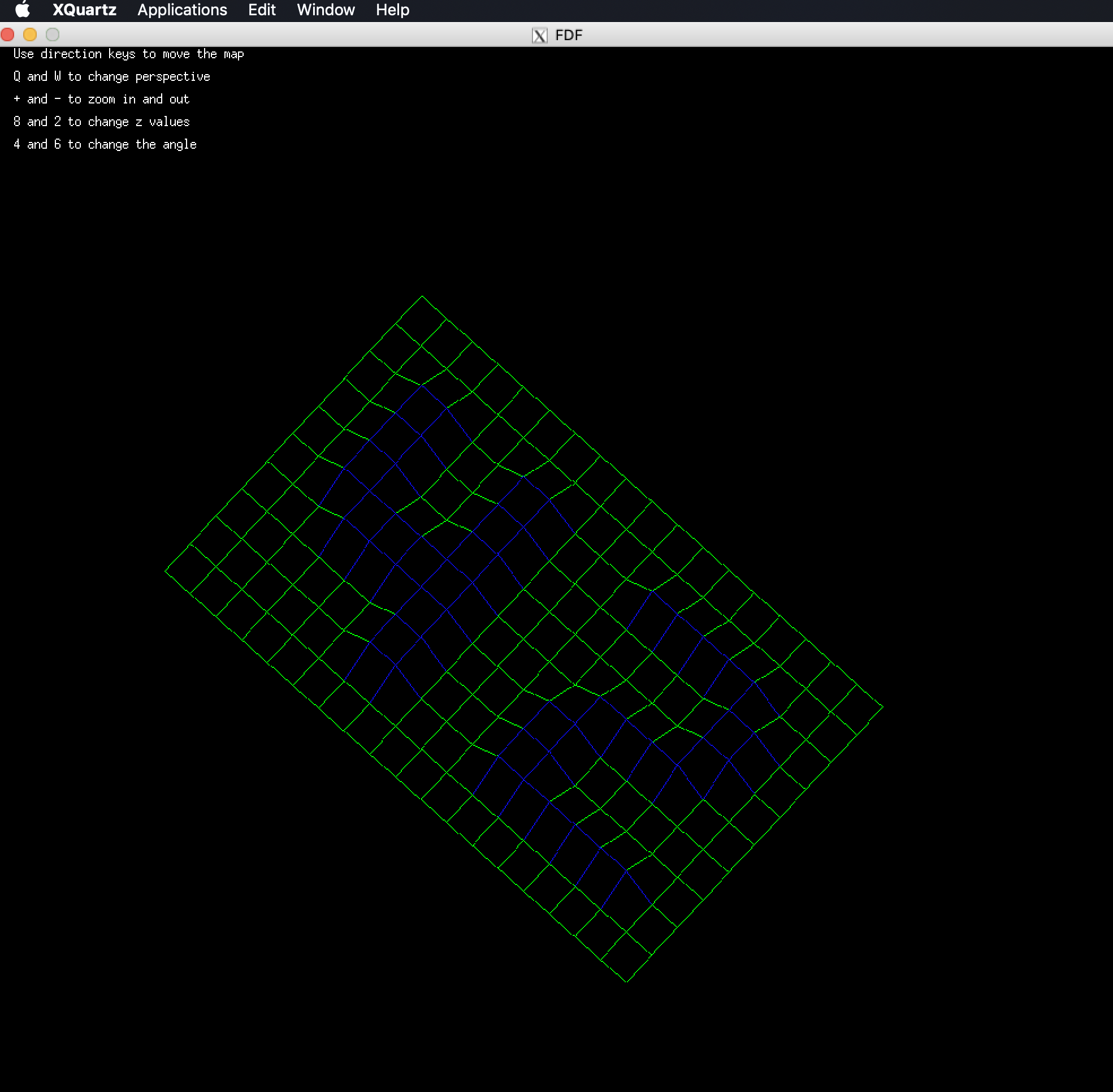Close the FDF window with red button
The image size is (1113, 1092).
coord(8,35)
